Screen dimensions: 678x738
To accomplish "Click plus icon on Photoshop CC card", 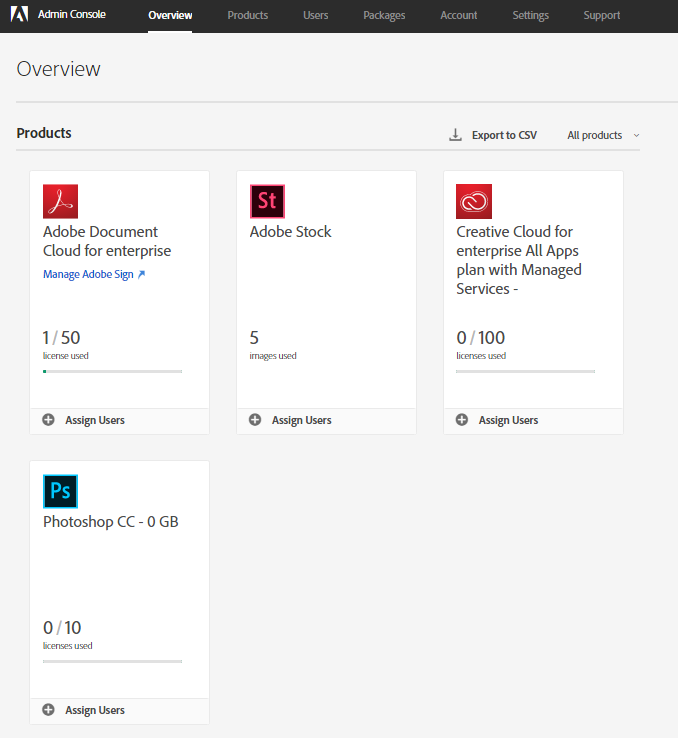I will pos(48,710).
